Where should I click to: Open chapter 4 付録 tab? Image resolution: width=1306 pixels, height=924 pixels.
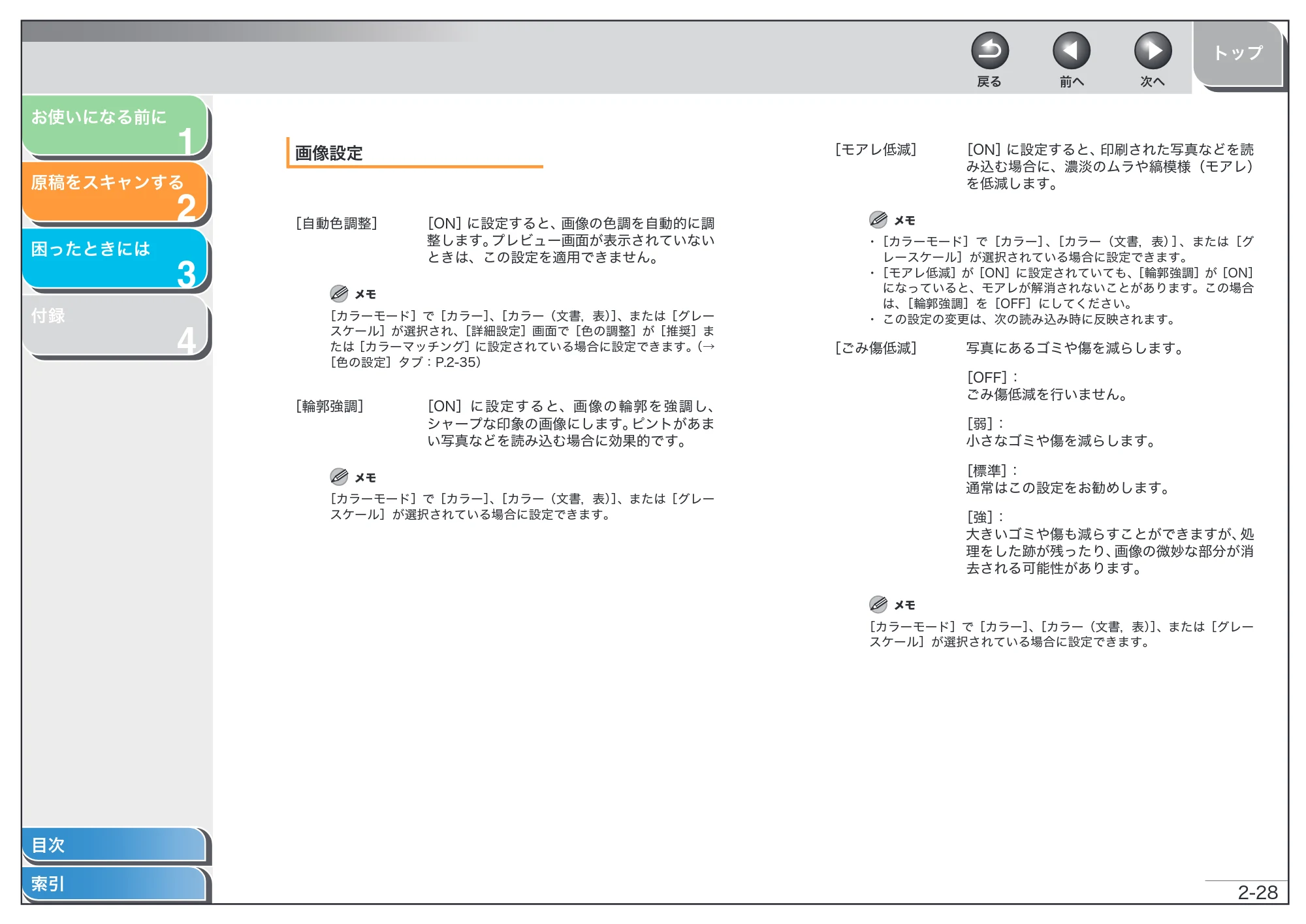pyautogui.click(x=115, y=325)
